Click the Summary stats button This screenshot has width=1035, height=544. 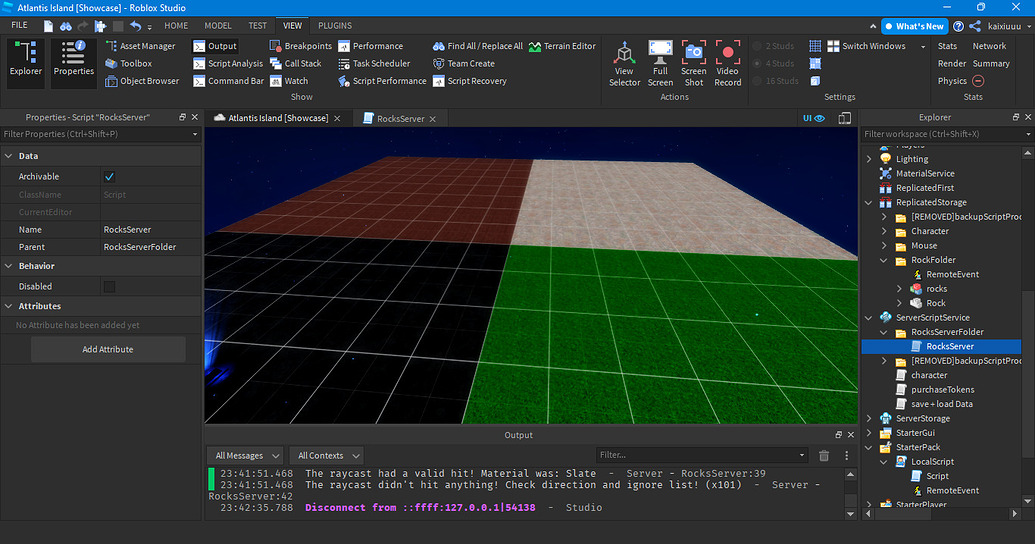991,63
